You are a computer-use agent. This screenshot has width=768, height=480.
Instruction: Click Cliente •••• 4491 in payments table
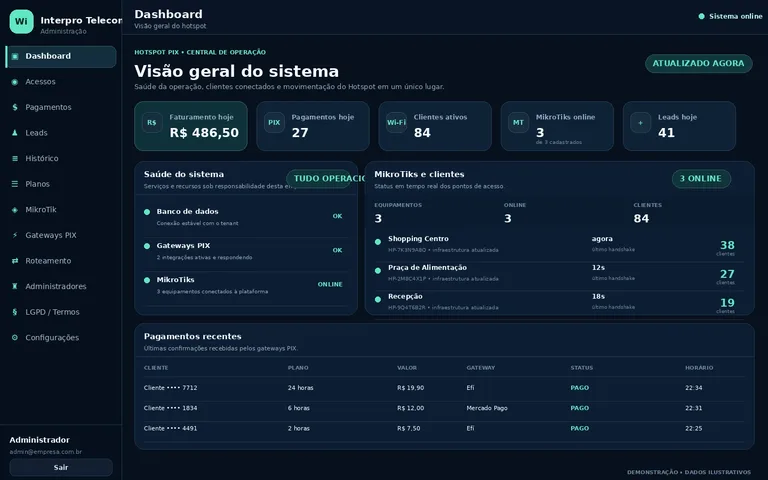pos(170,429)
